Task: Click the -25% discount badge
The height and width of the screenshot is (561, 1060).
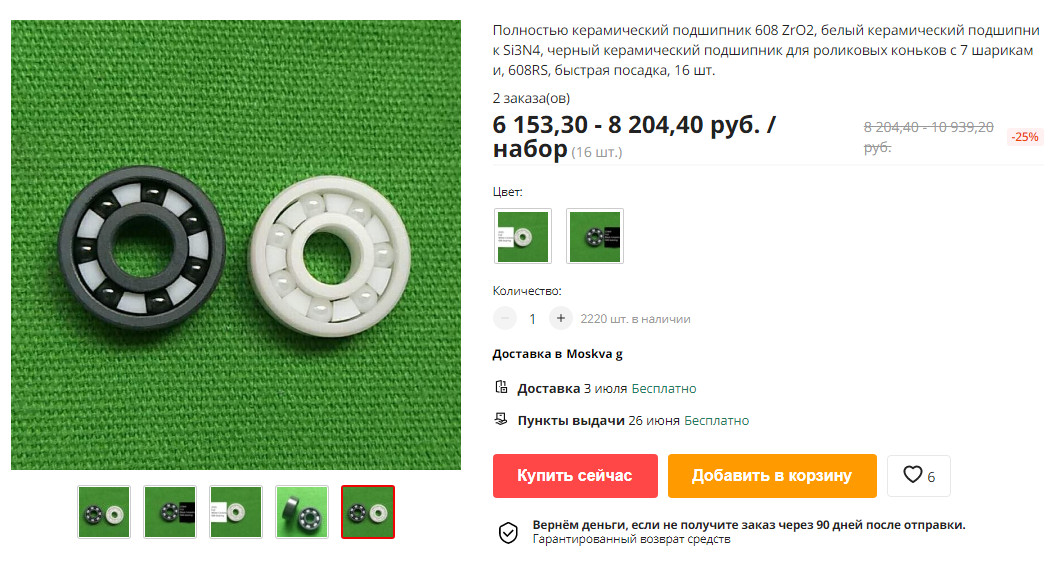Action: click(1025, 137)
